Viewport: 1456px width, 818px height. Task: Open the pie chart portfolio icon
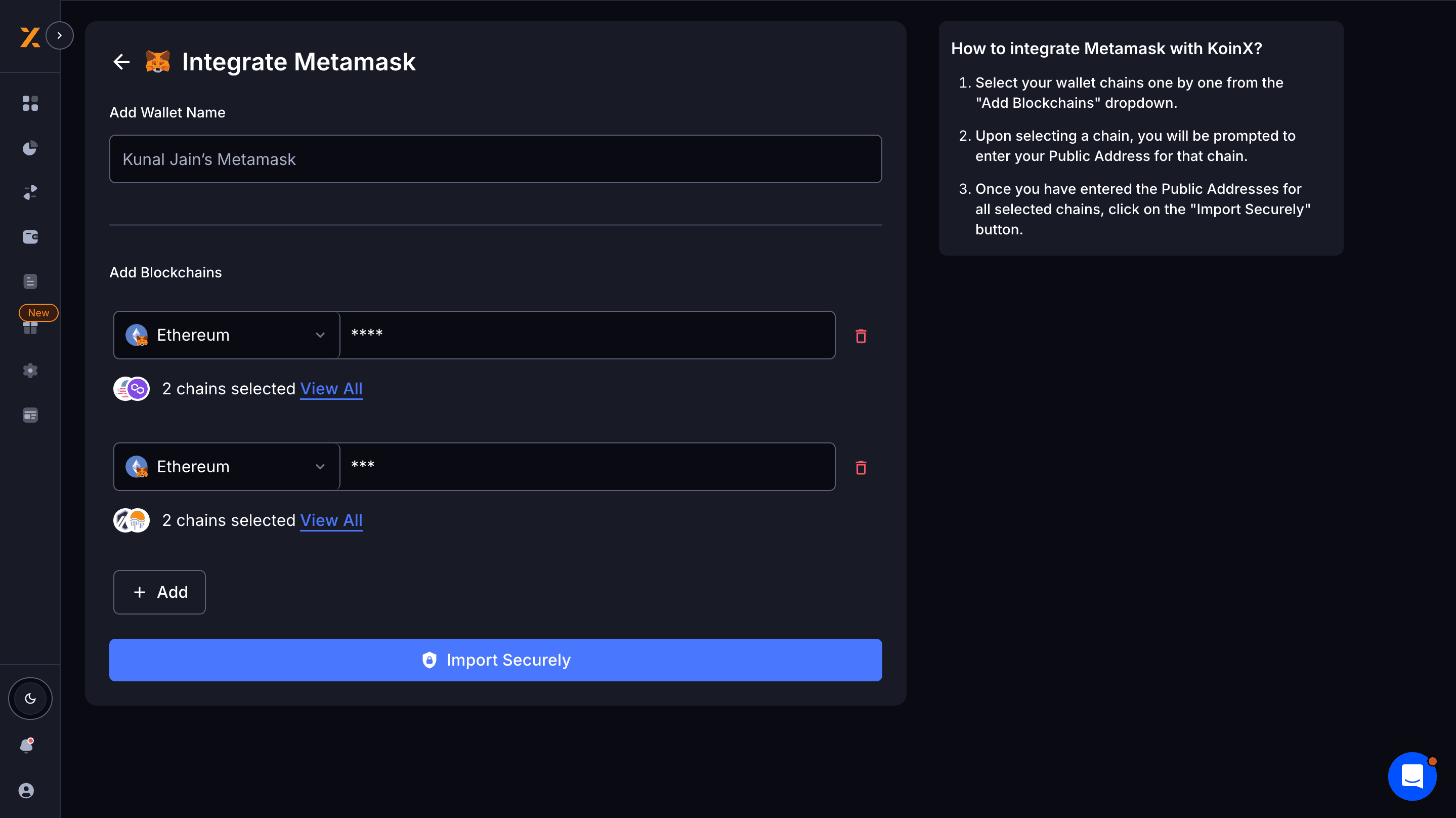click(x=30, y=148)
